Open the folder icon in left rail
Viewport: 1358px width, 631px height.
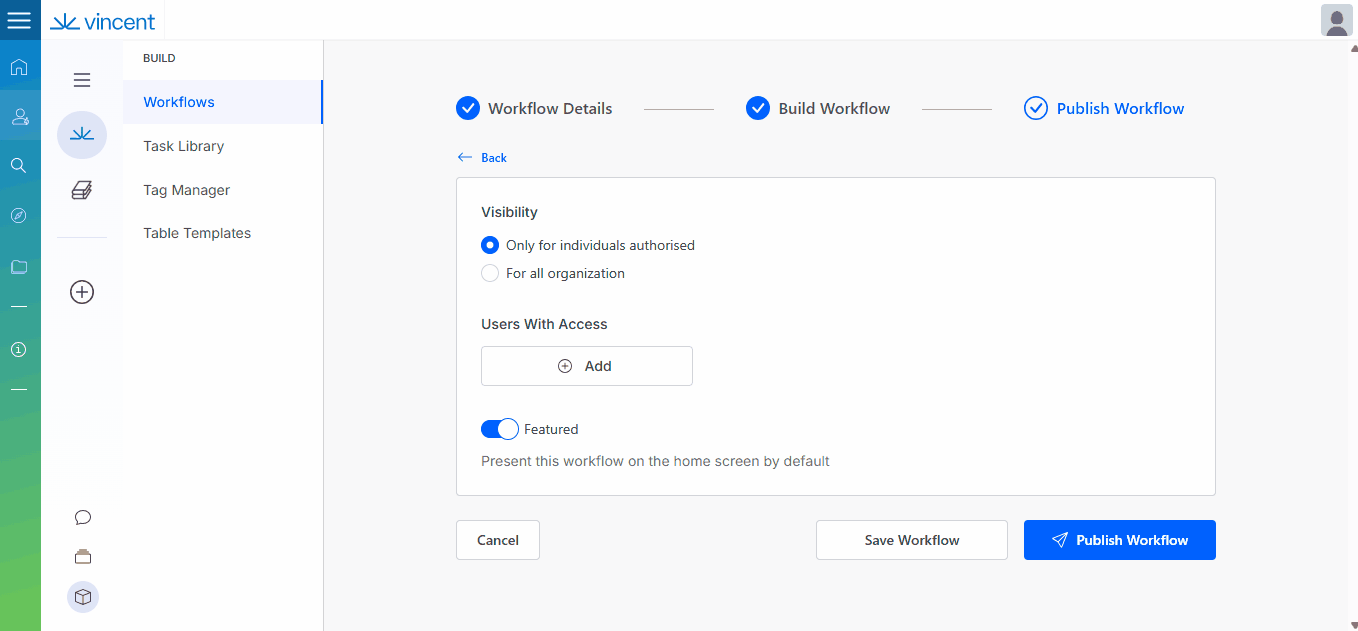click(x=18, y=267)
